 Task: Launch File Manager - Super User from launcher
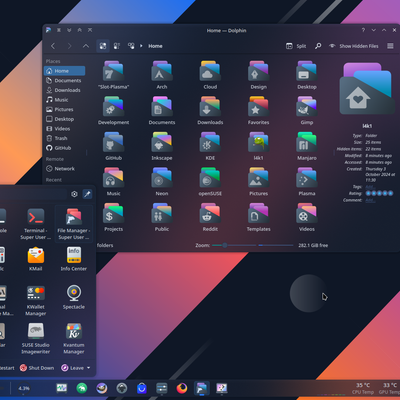tap(73, 224)
